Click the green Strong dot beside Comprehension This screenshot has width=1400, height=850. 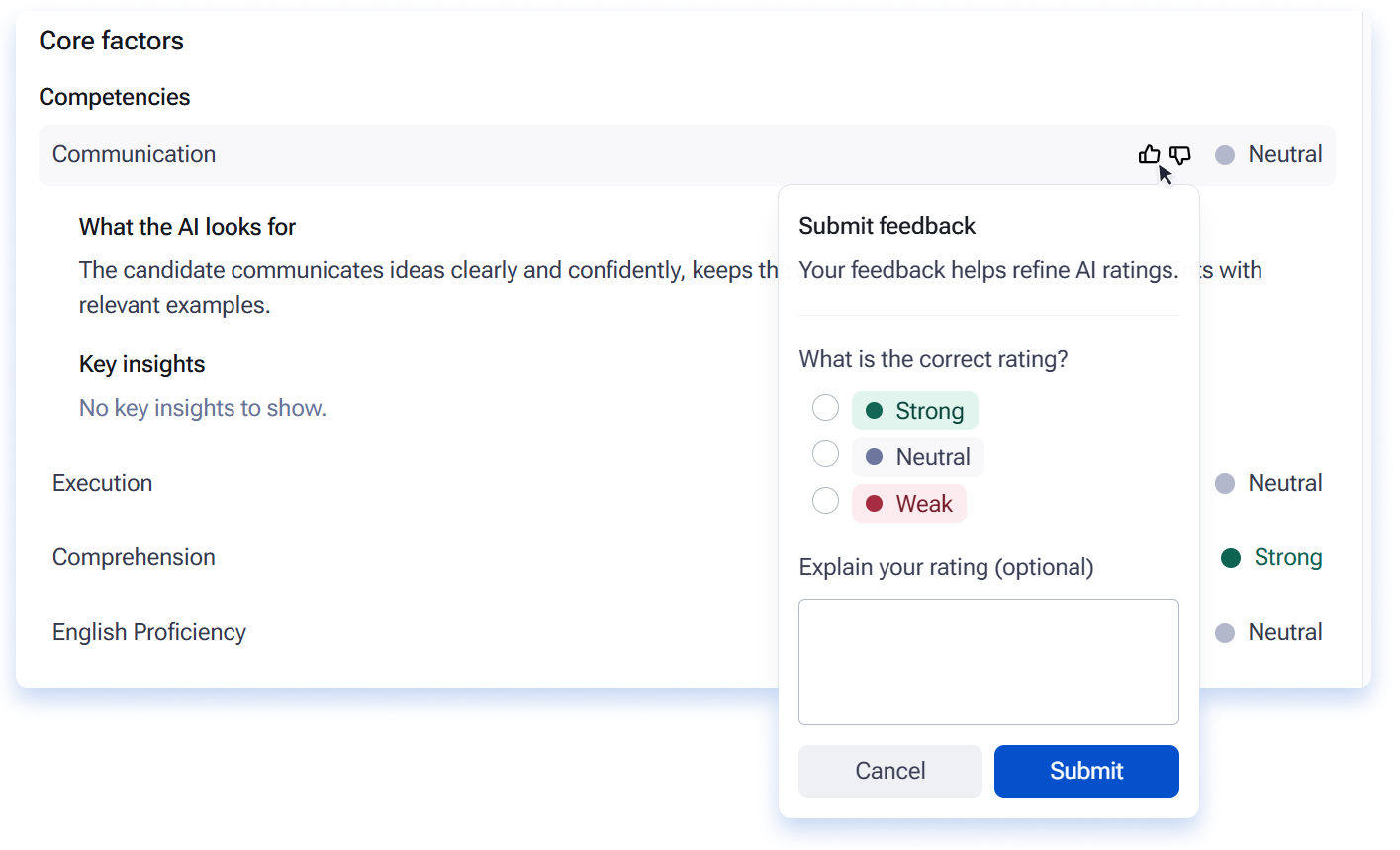(1231, 558)
